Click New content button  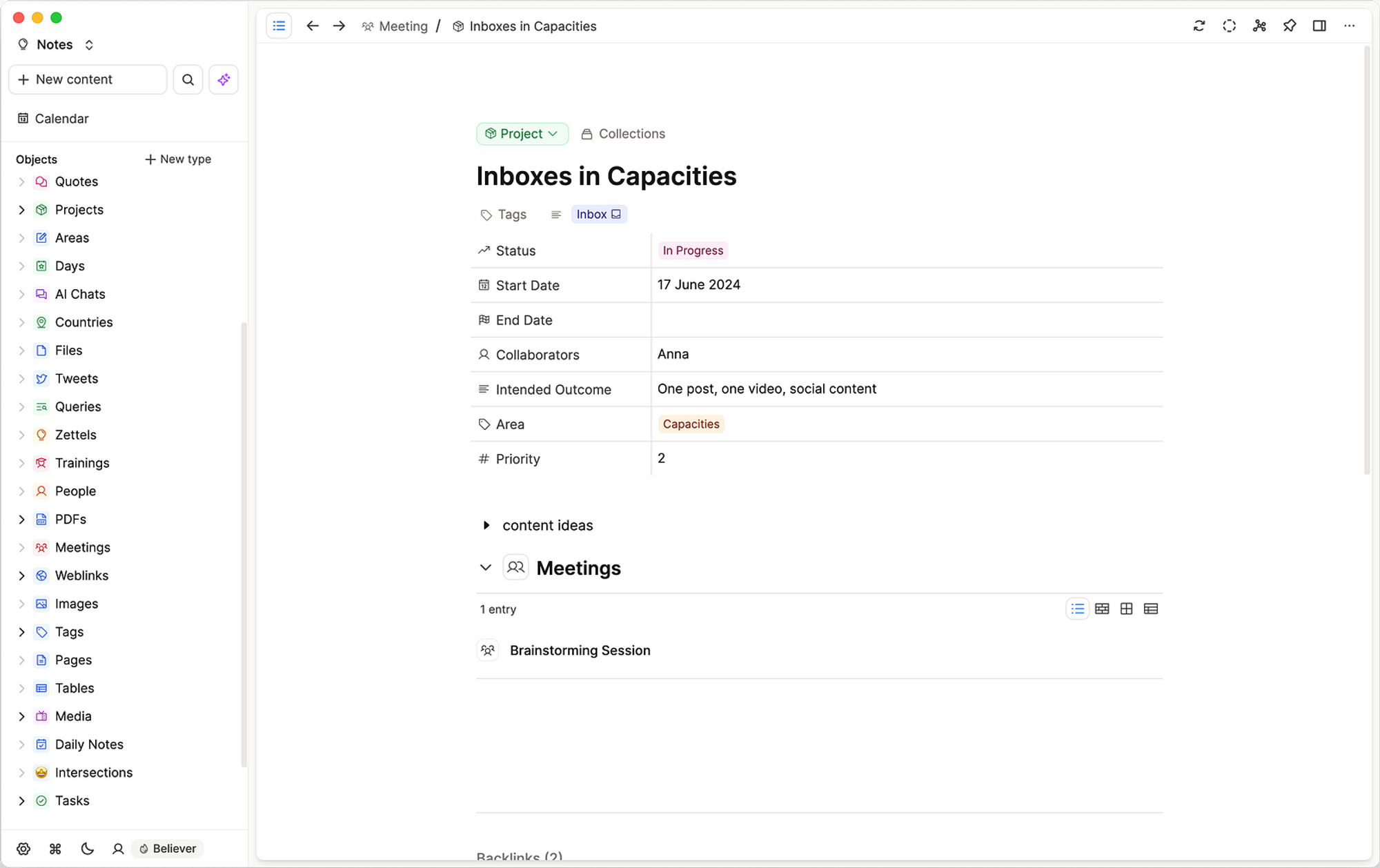(x=88, y=79)
